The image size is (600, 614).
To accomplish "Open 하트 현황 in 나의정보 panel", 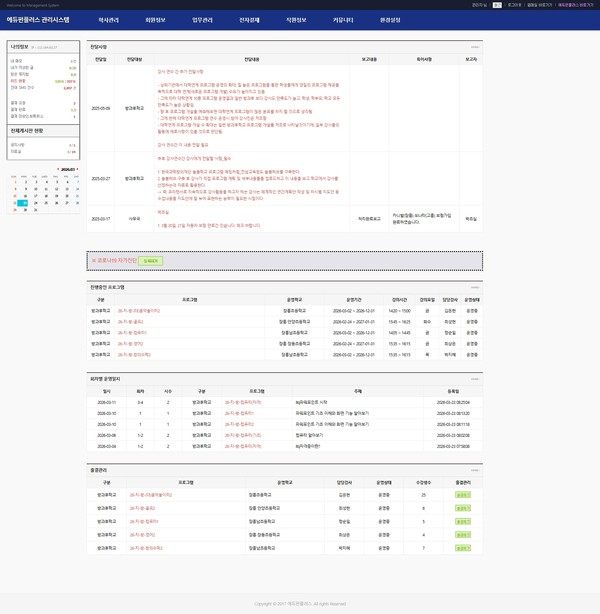I will tap(18, 81).
